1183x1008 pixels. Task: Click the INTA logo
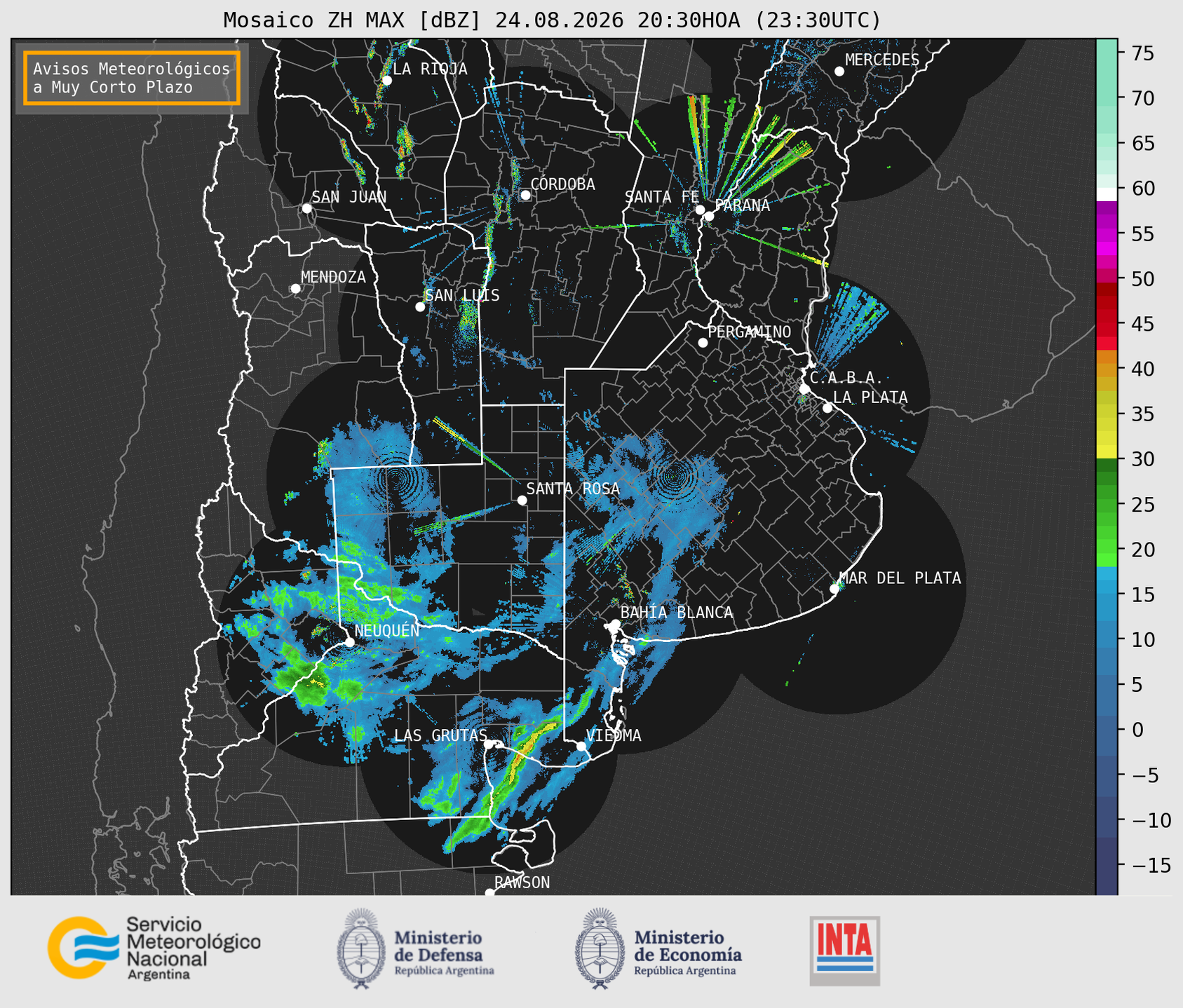pyautogui.click(x=844, y=951)
